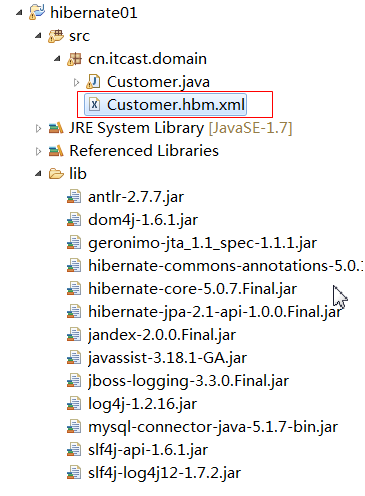Select mysql-connector-java-5.1.7-bin.jar file name
365x496 pixels.
pyautogui.click(x=213, y=427)
